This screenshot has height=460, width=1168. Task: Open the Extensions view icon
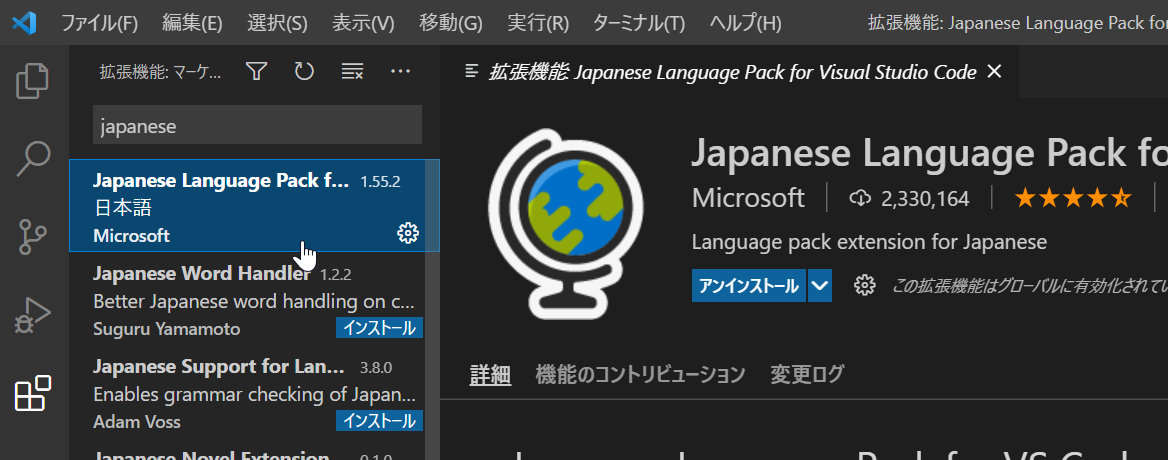pos(33,393)
